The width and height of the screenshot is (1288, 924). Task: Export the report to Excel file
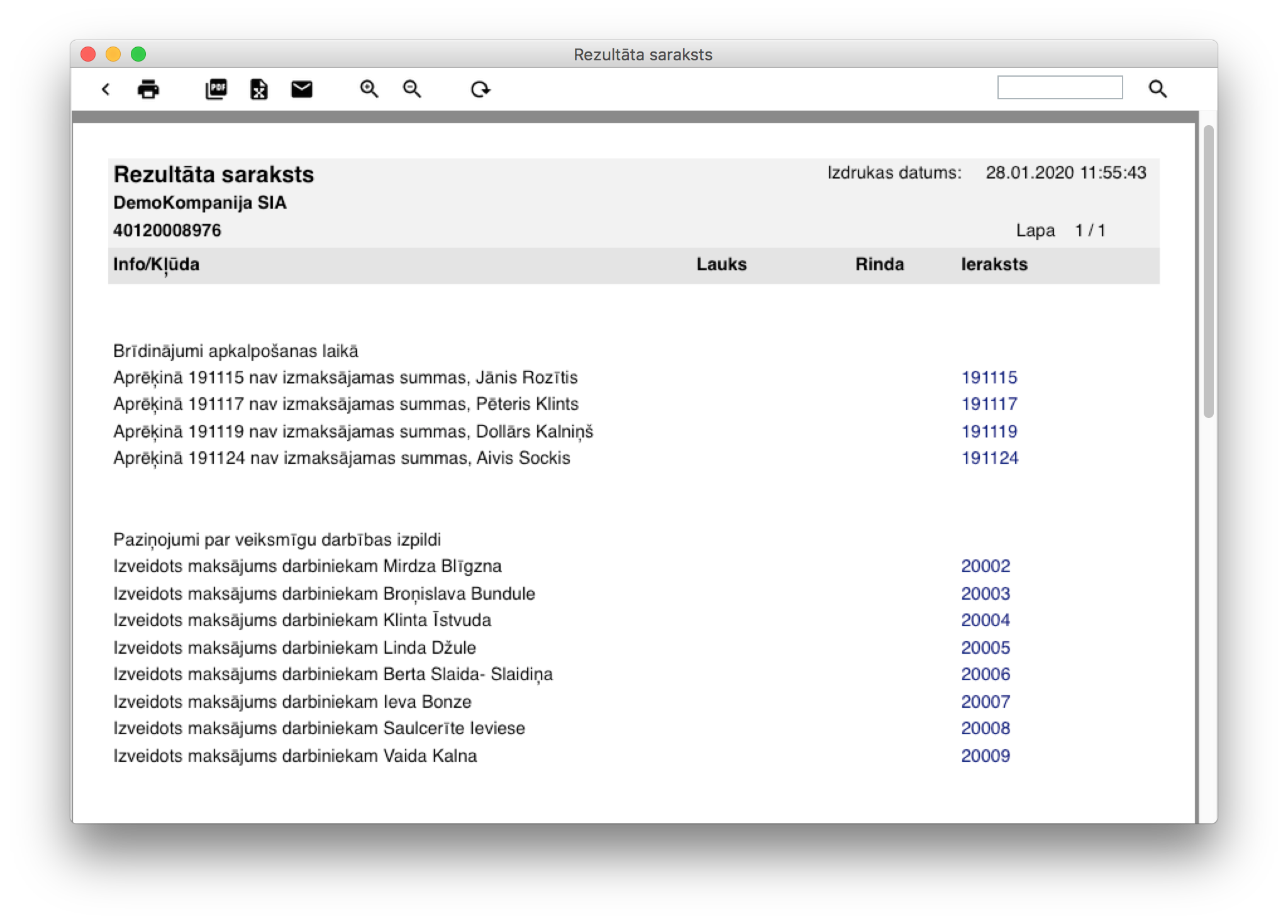258,89
